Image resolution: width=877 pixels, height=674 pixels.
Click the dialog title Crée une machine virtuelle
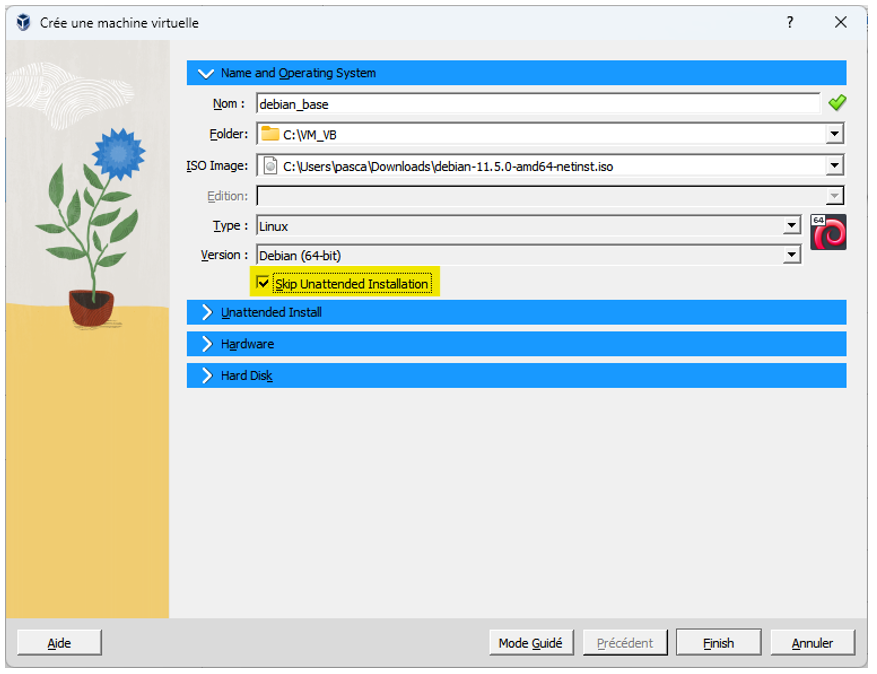coord(119,23)
